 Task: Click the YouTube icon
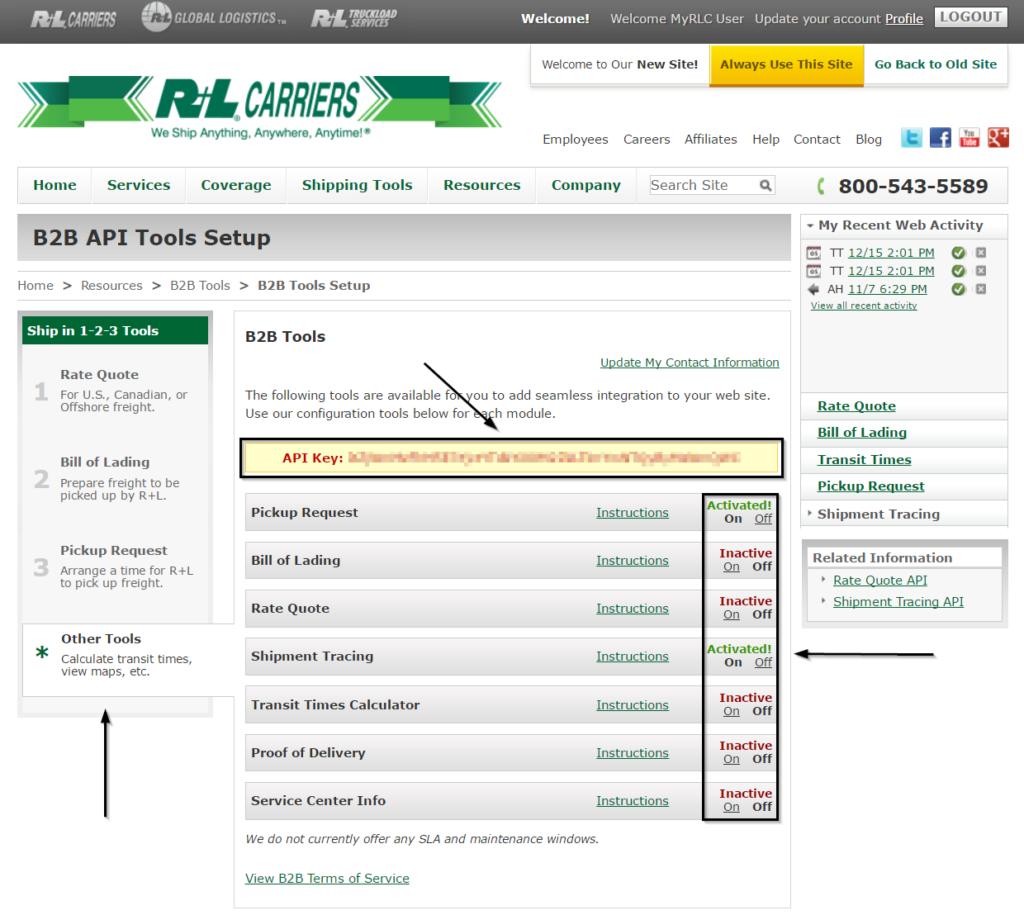tap(969, 138)
